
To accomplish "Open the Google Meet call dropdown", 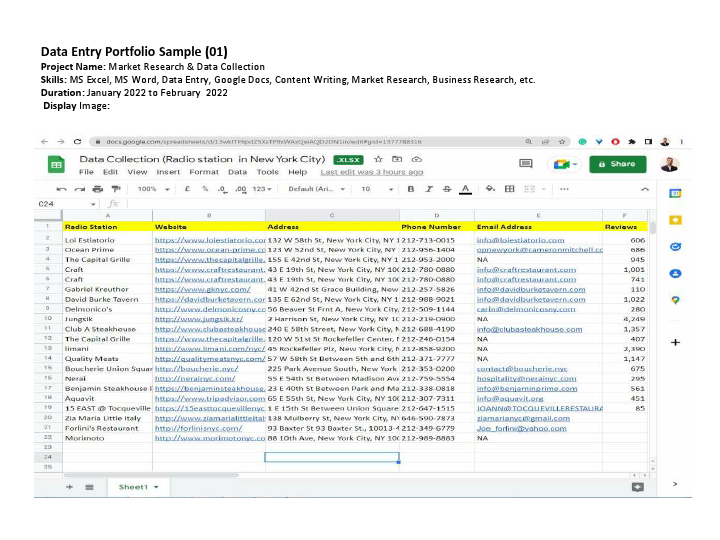I will pos(574,164).
